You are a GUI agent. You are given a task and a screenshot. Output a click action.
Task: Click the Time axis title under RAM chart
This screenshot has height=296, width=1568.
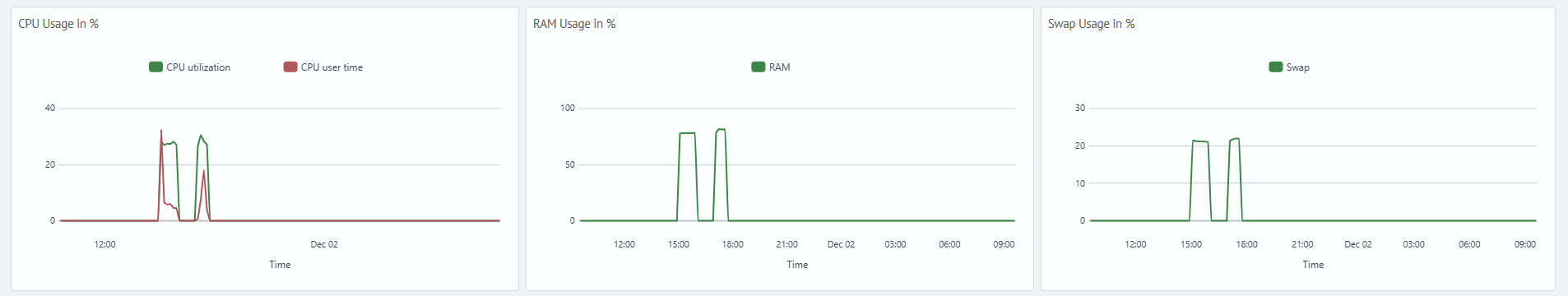pyautogui.click(x=797, y=265)
